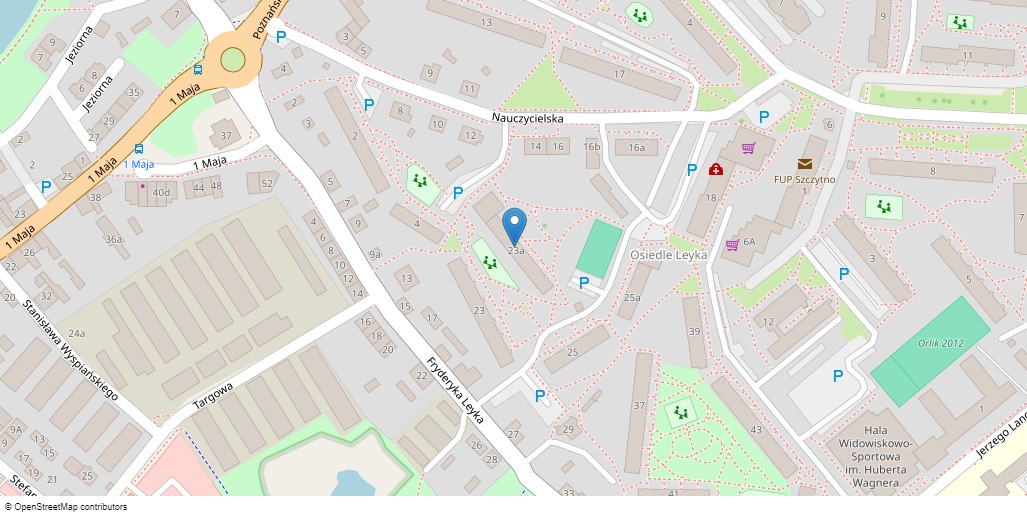This screenshot has height=515, width=1027.
Task: Click the Targowa street label
Action: 214,396
